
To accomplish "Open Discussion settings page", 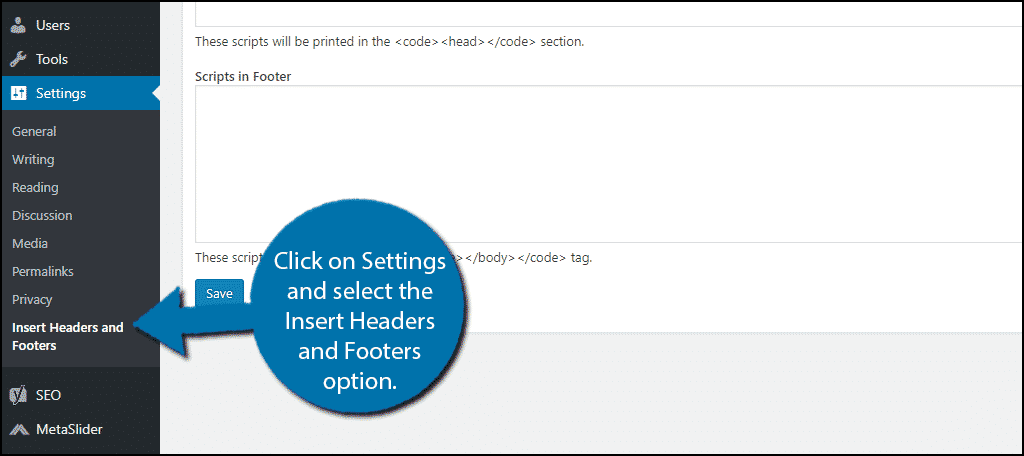I will [x=42, y=216].
